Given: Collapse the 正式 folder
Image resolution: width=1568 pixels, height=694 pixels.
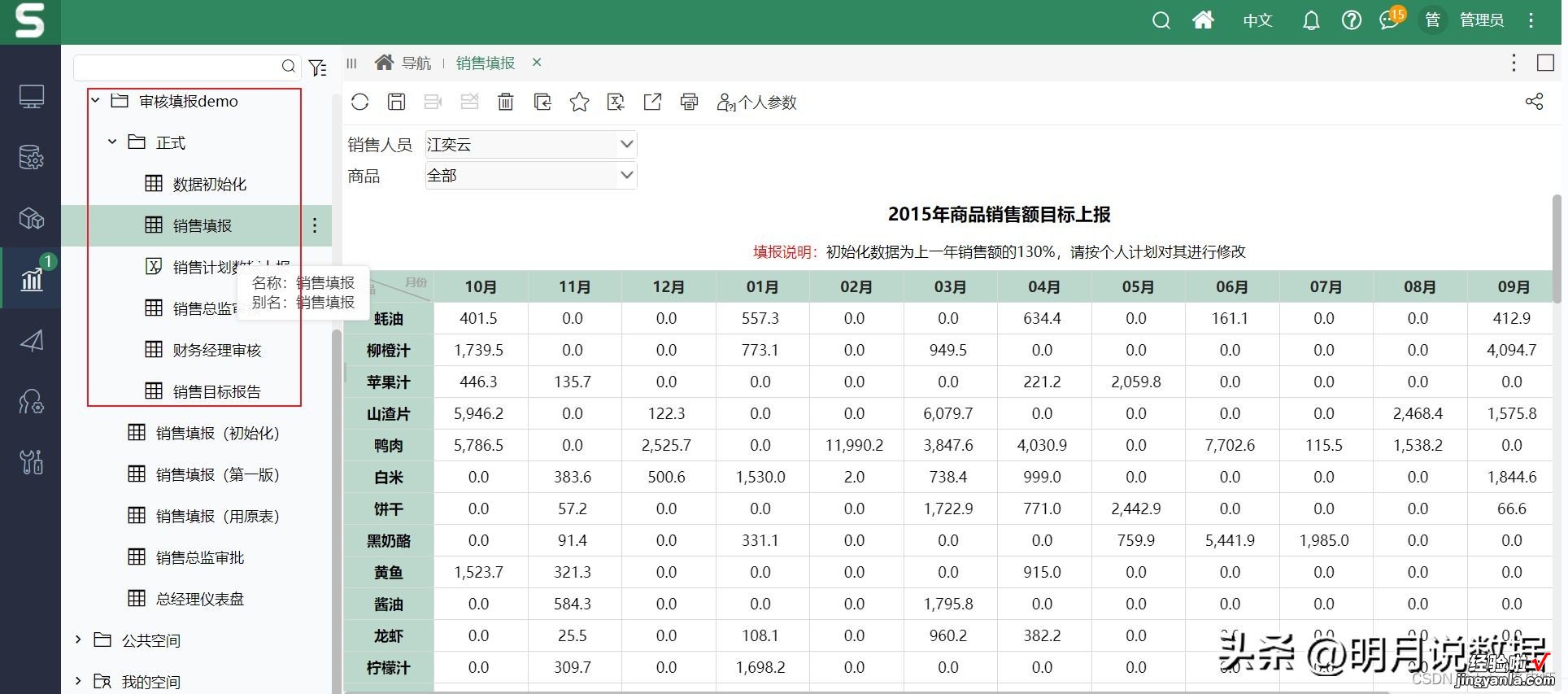Looking at the screenshot, I should pos(112,142).
